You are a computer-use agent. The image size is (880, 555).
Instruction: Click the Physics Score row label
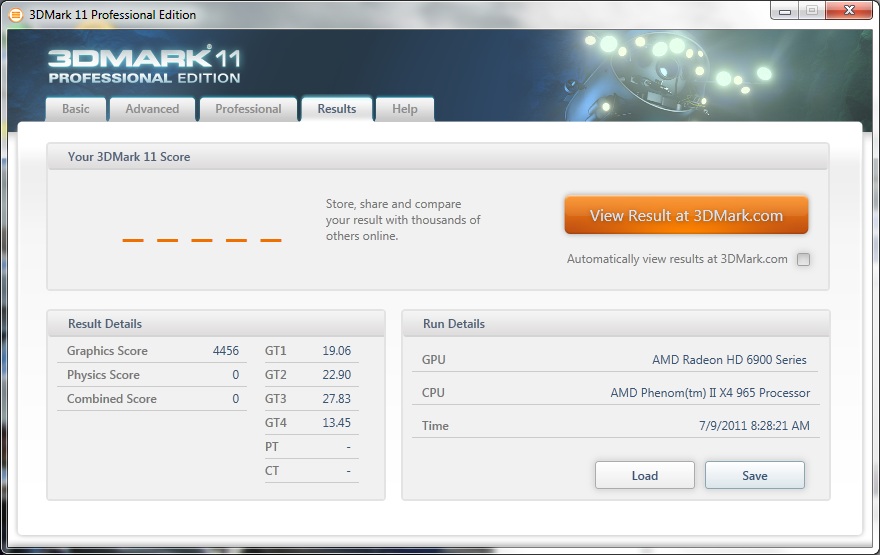pos(103,375)
